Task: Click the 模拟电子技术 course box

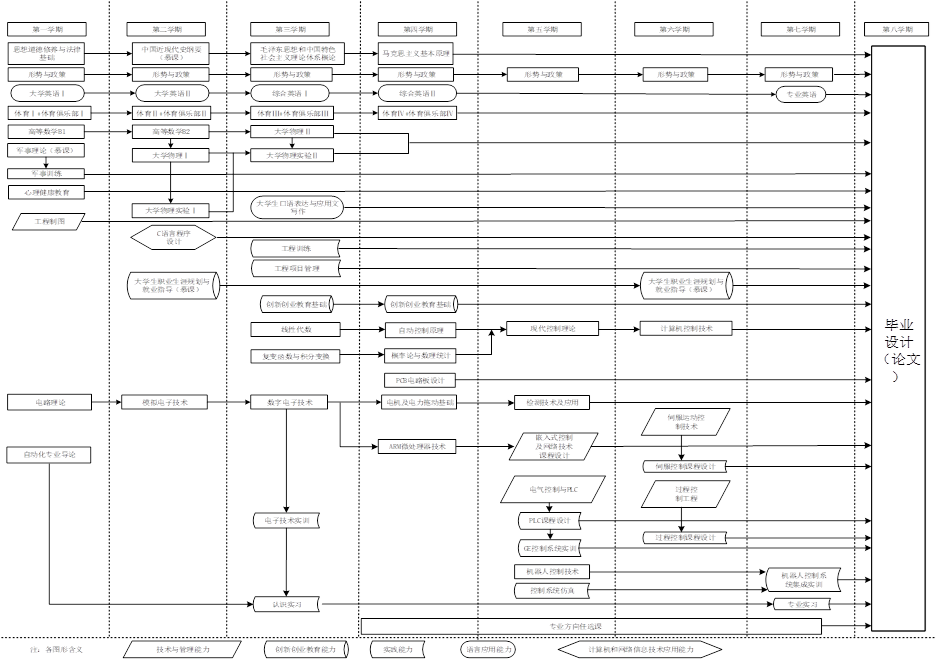Action: (164, 402)
